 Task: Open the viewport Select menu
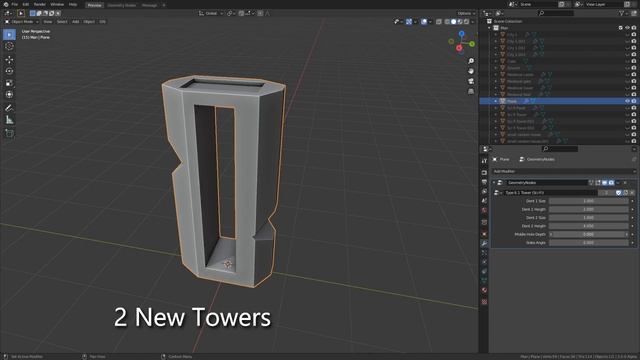pos(62,22)
